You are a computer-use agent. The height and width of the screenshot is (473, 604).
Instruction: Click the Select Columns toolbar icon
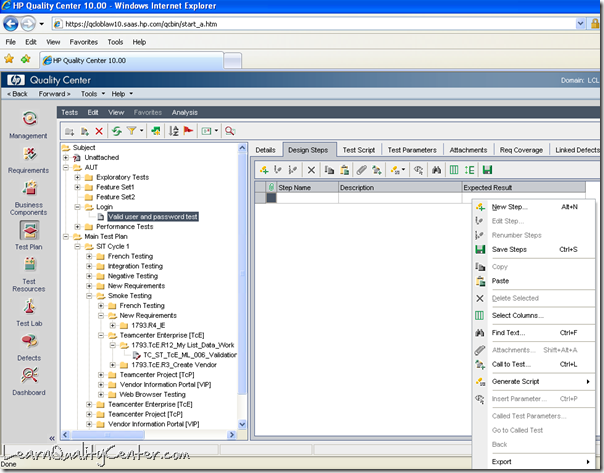point(454,170)
